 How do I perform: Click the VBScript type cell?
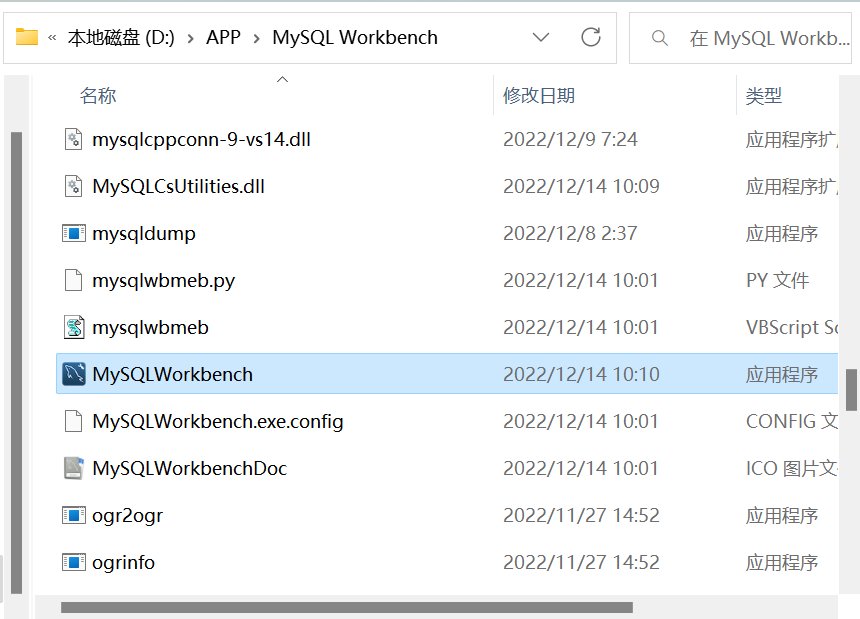791,327
